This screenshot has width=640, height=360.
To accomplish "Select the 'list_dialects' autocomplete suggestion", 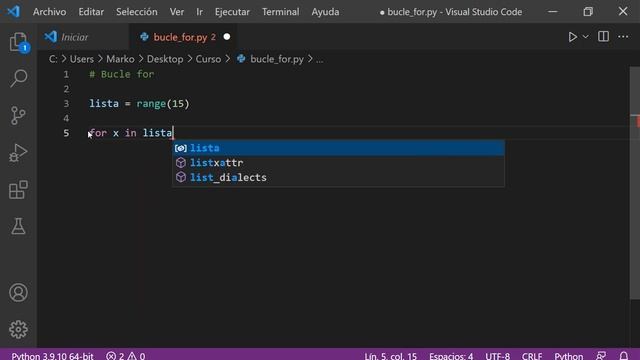I will point(338,177).
